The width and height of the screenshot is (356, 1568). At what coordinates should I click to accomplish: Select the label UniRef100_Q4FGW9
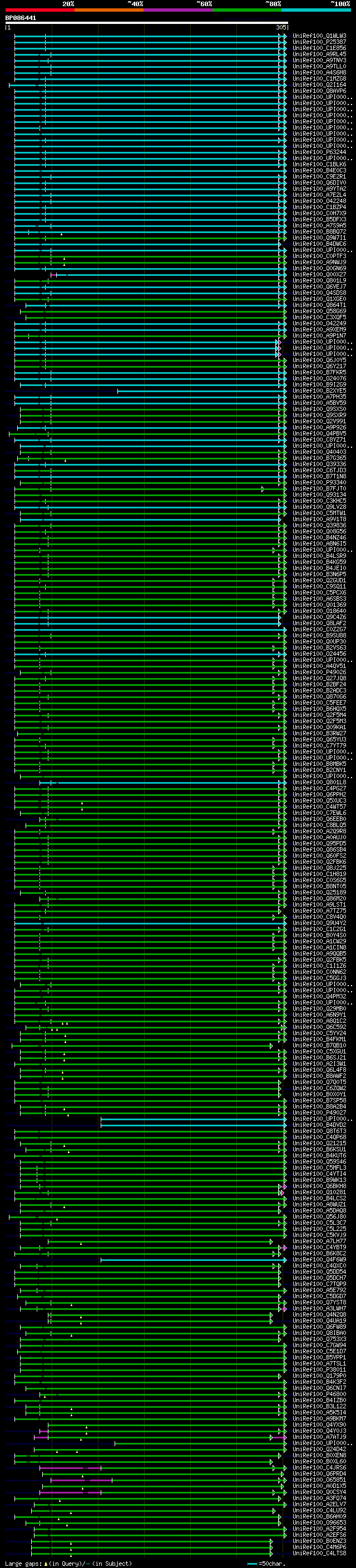click(x=319, y=1259)
